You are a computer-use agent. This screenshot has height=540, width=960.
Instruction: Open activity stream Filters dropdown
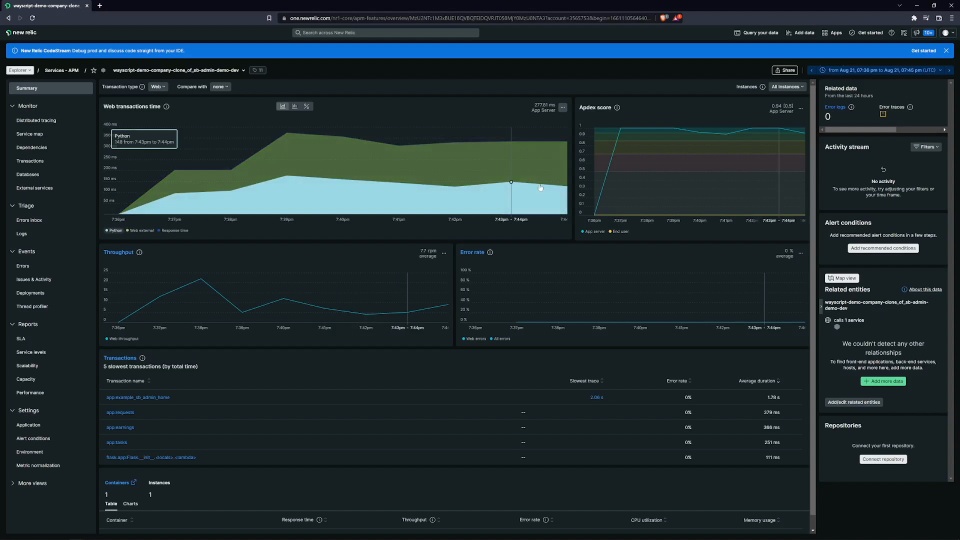926,147
